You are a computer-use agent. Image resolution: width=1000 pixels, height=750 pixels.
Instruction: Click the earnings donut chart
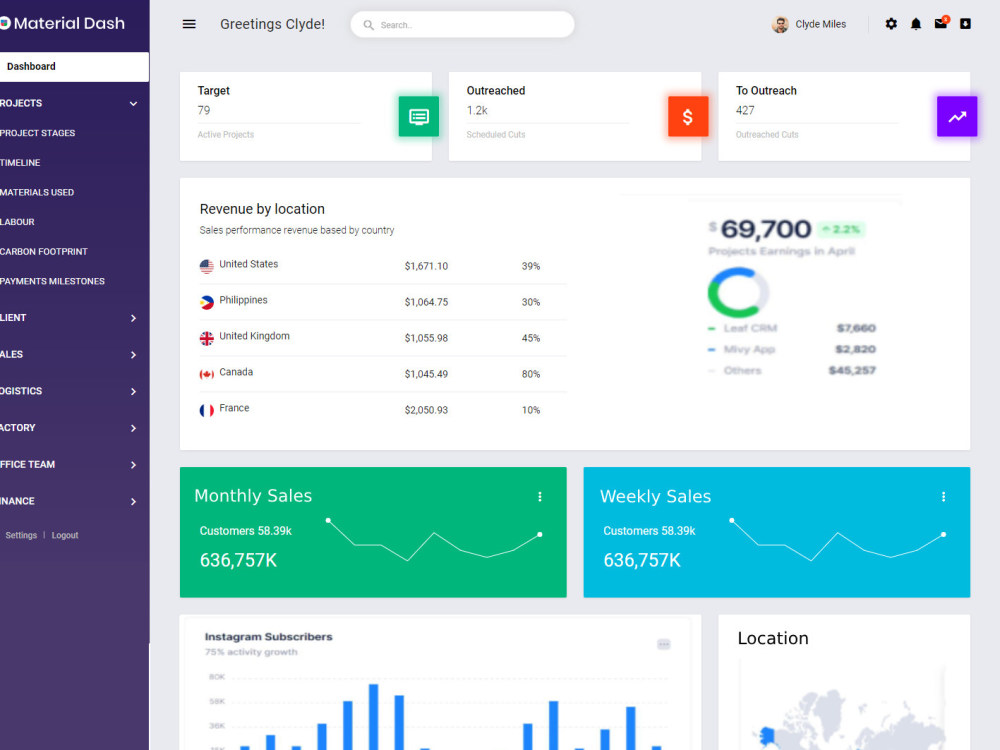click(738, 292)
